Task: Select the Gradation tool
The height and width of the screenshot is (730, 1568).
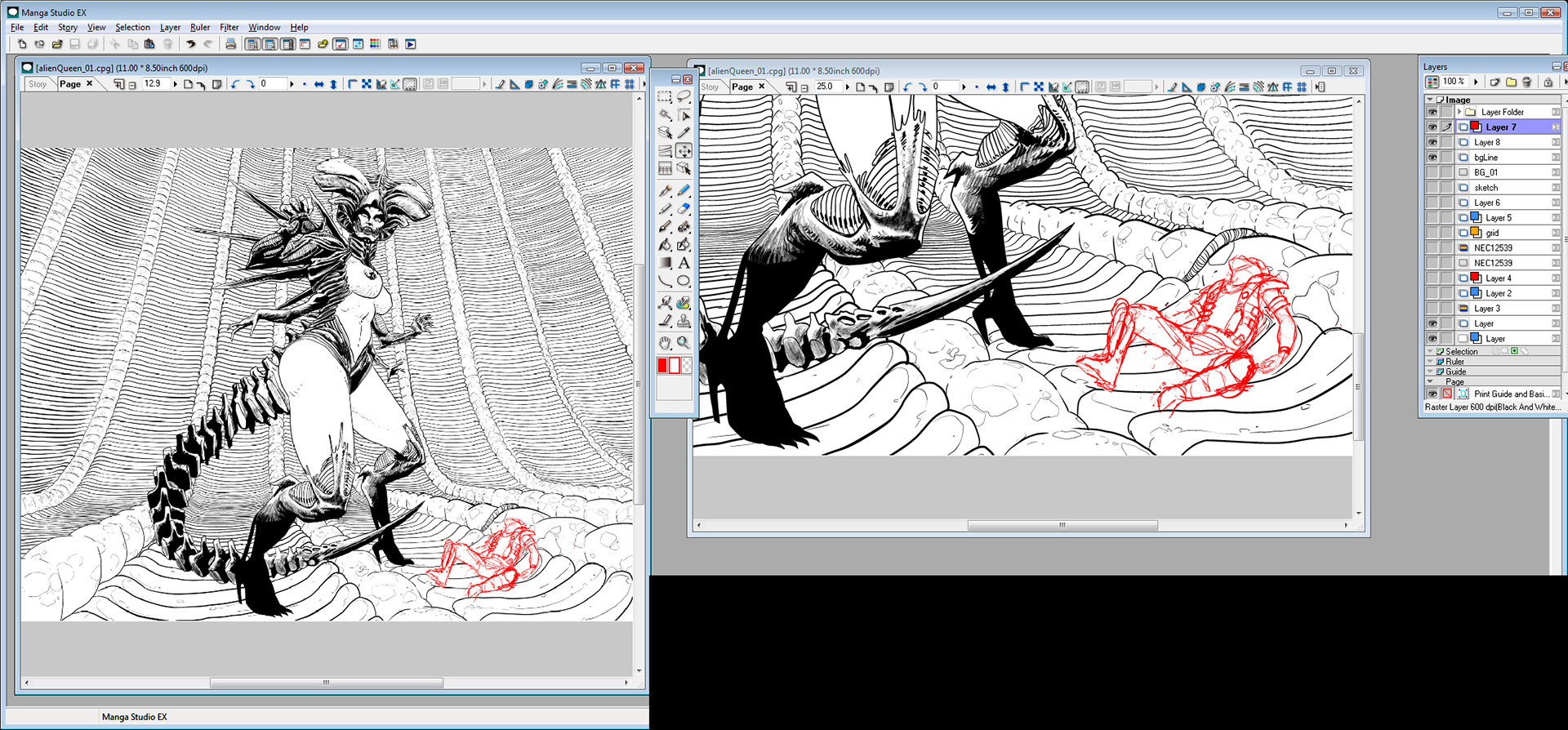Action: coord(665,262)
